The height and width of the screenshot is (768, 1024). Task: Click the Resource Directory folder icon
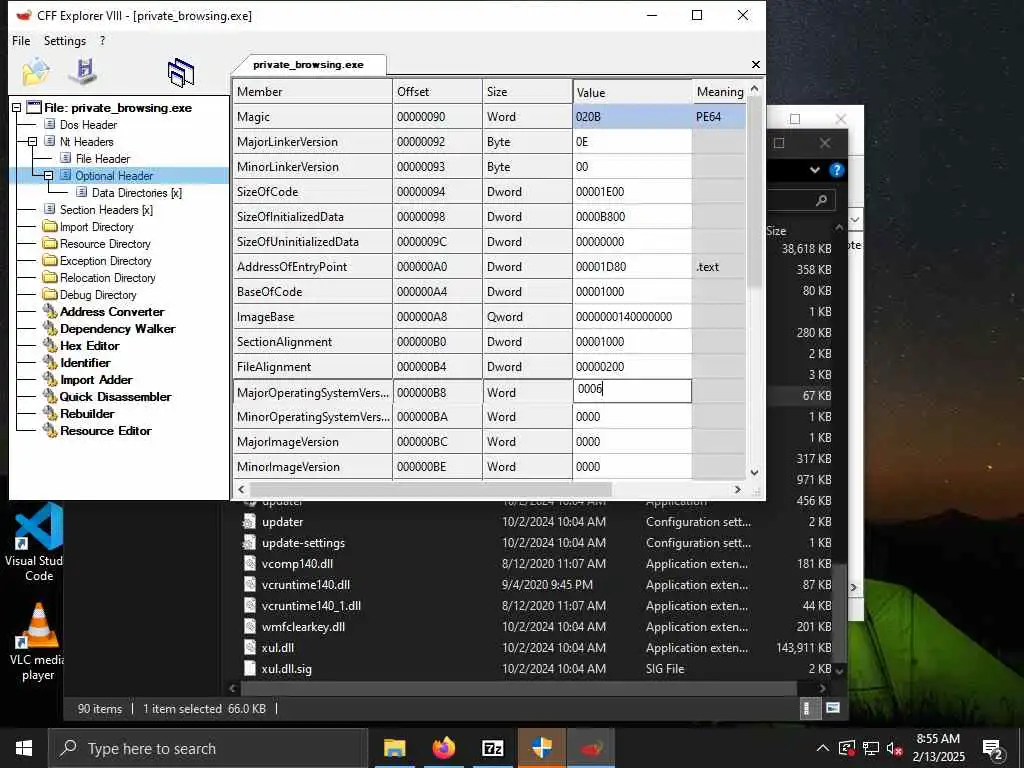click(50, 244)
